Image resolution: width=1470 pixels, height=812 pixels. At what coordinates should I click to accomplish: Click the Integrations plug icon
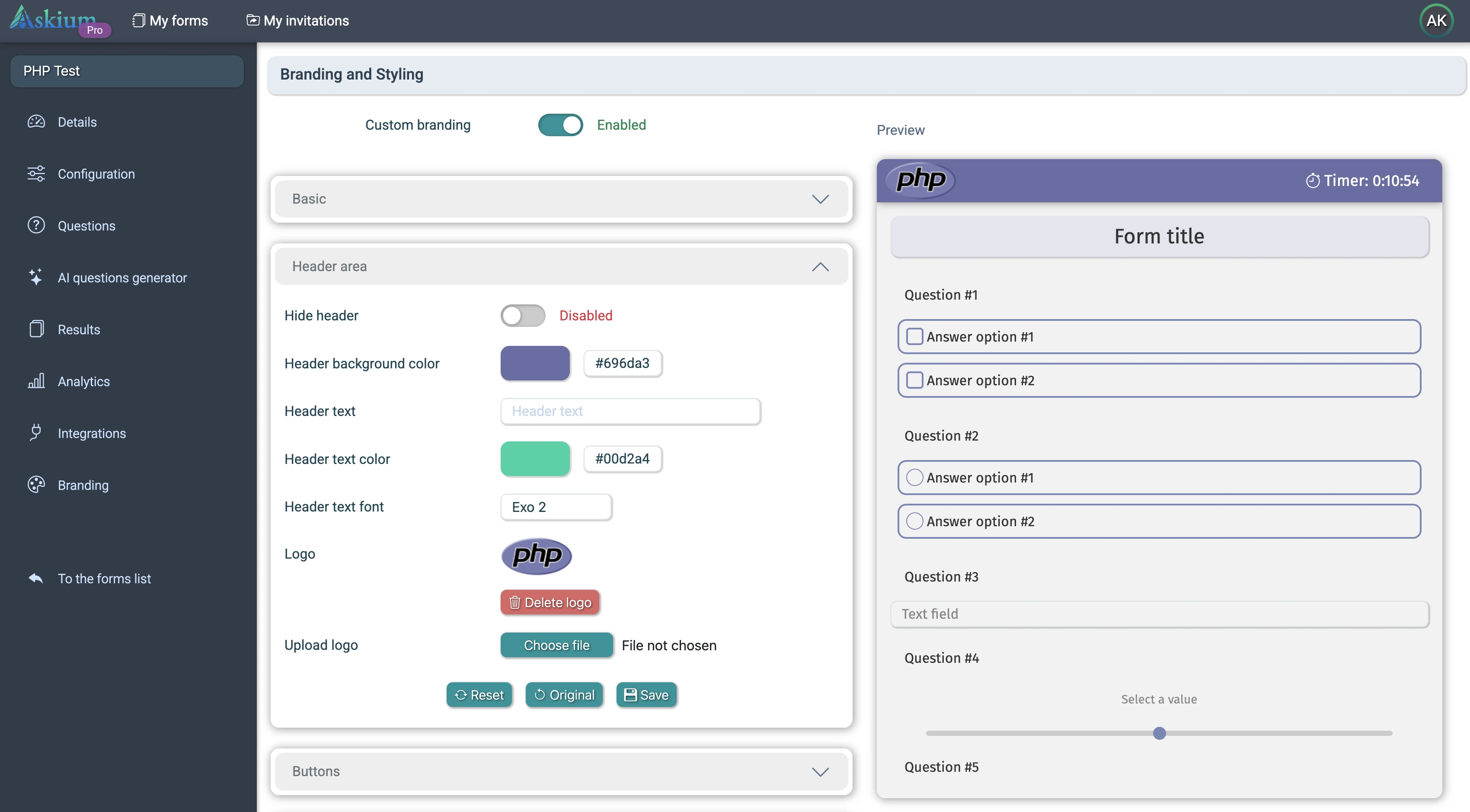(x=36, y=433)
